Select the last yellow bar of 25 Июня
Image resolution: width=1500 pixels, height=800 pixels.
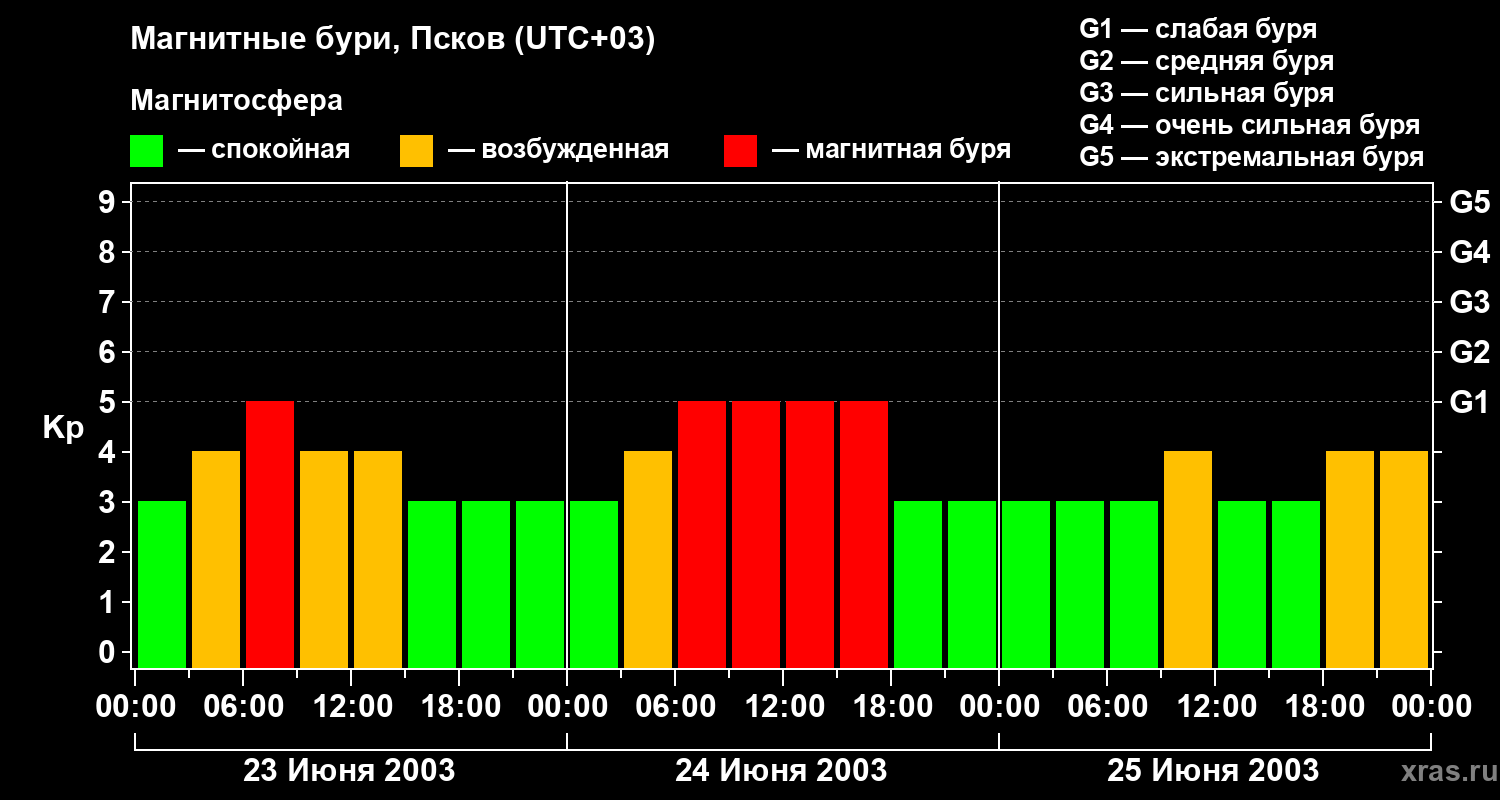(x=1404, y=559)
